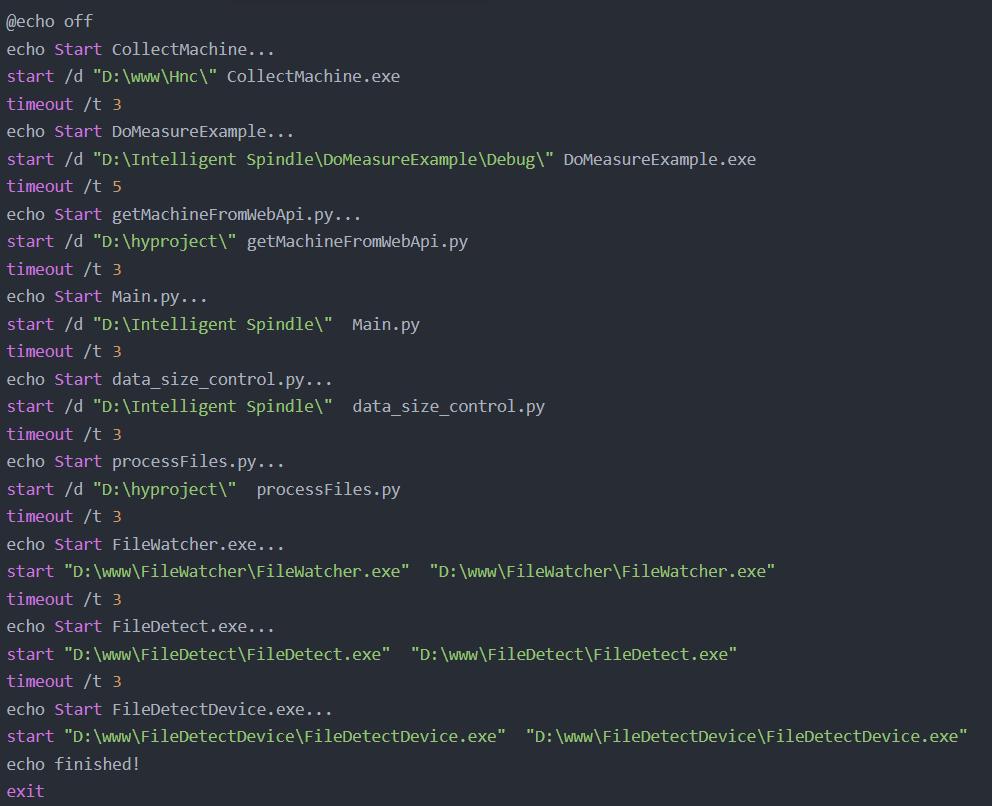The width and height of the screenshot is (992, 806).
Task: Click the Debug folder path string
Action: tap(323, 159)
